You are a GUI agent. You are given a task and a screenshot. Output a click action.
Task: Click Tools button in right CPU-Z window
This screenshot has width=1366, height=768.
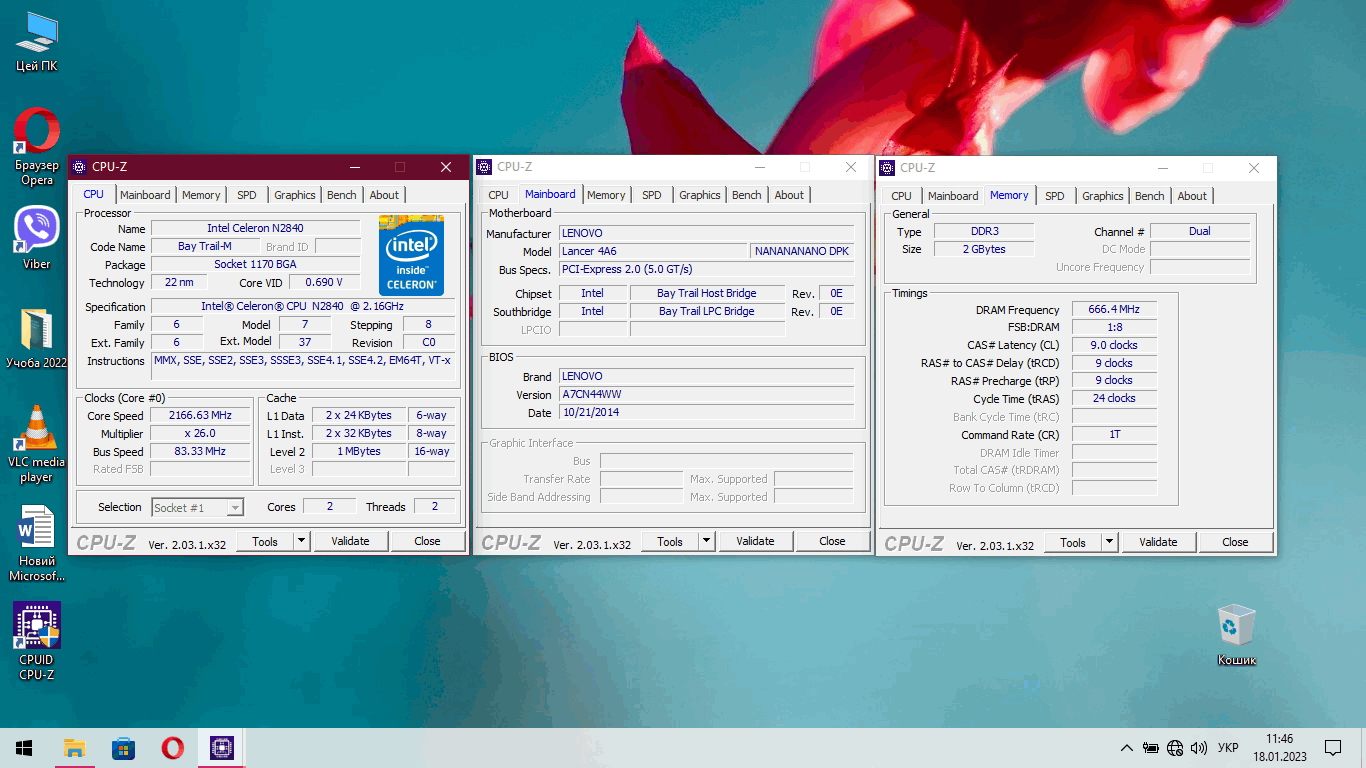[x=1073, y=542]
